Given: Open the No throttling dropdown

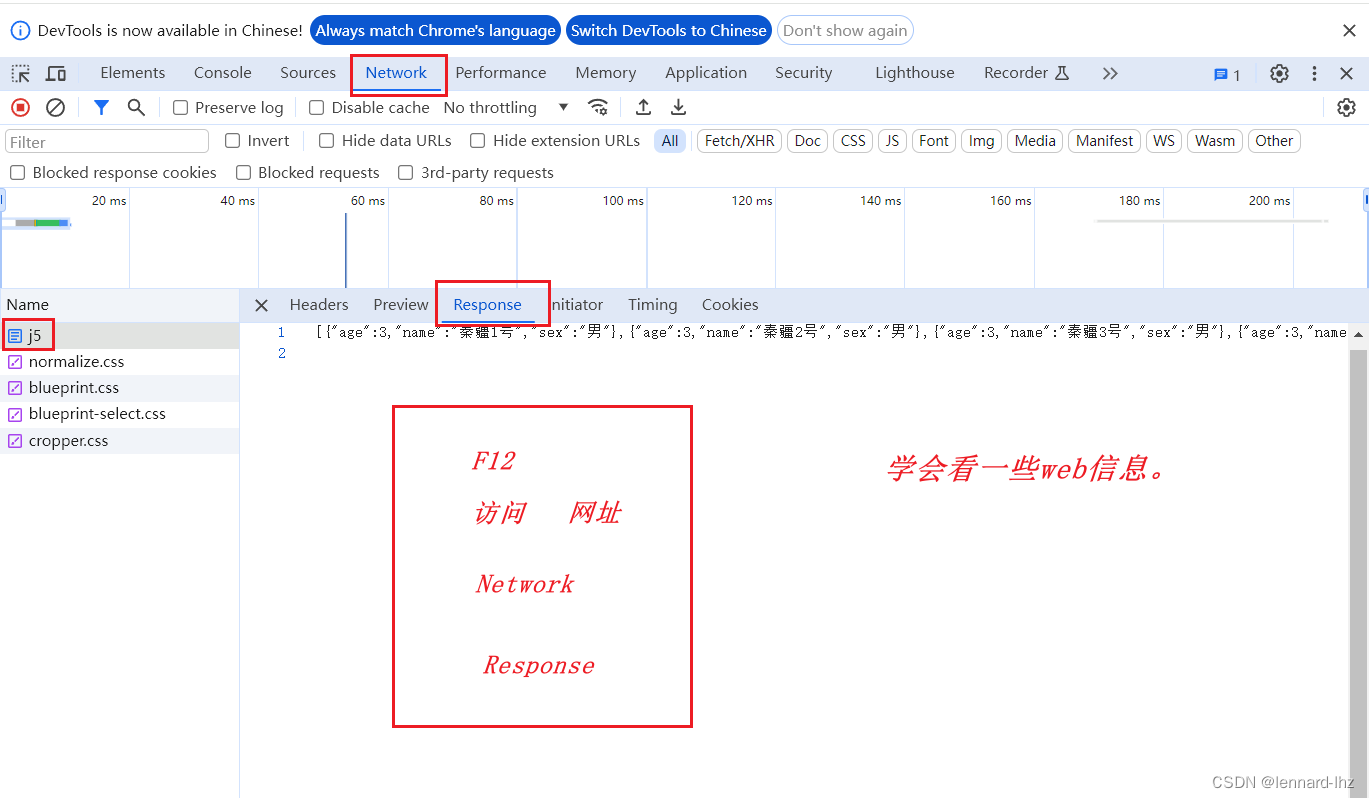Looking at the screenshot, I should (506, 107).
